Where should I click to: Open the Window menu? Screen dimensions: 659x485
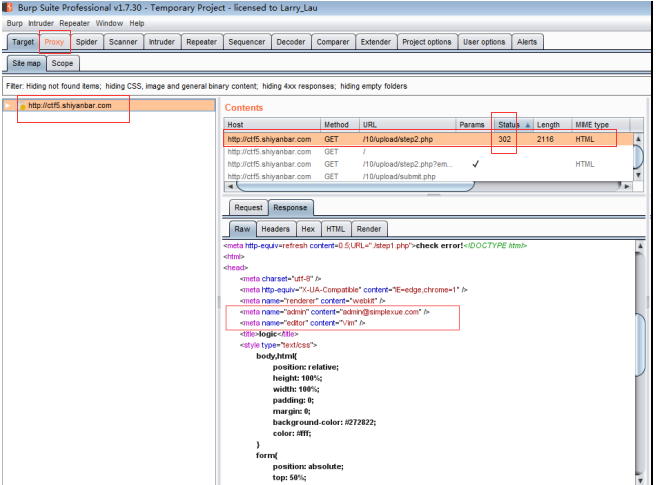(x=109, y=23)
